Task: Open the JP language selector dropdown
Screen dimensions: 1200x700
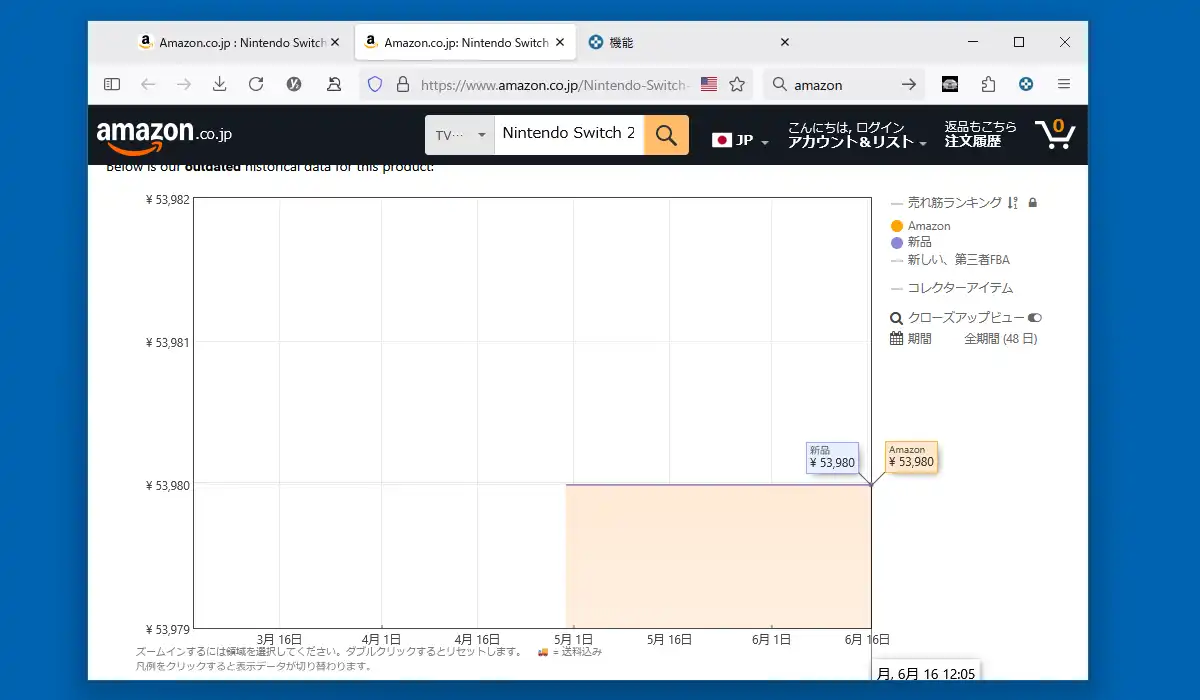Action: (741, 141)
